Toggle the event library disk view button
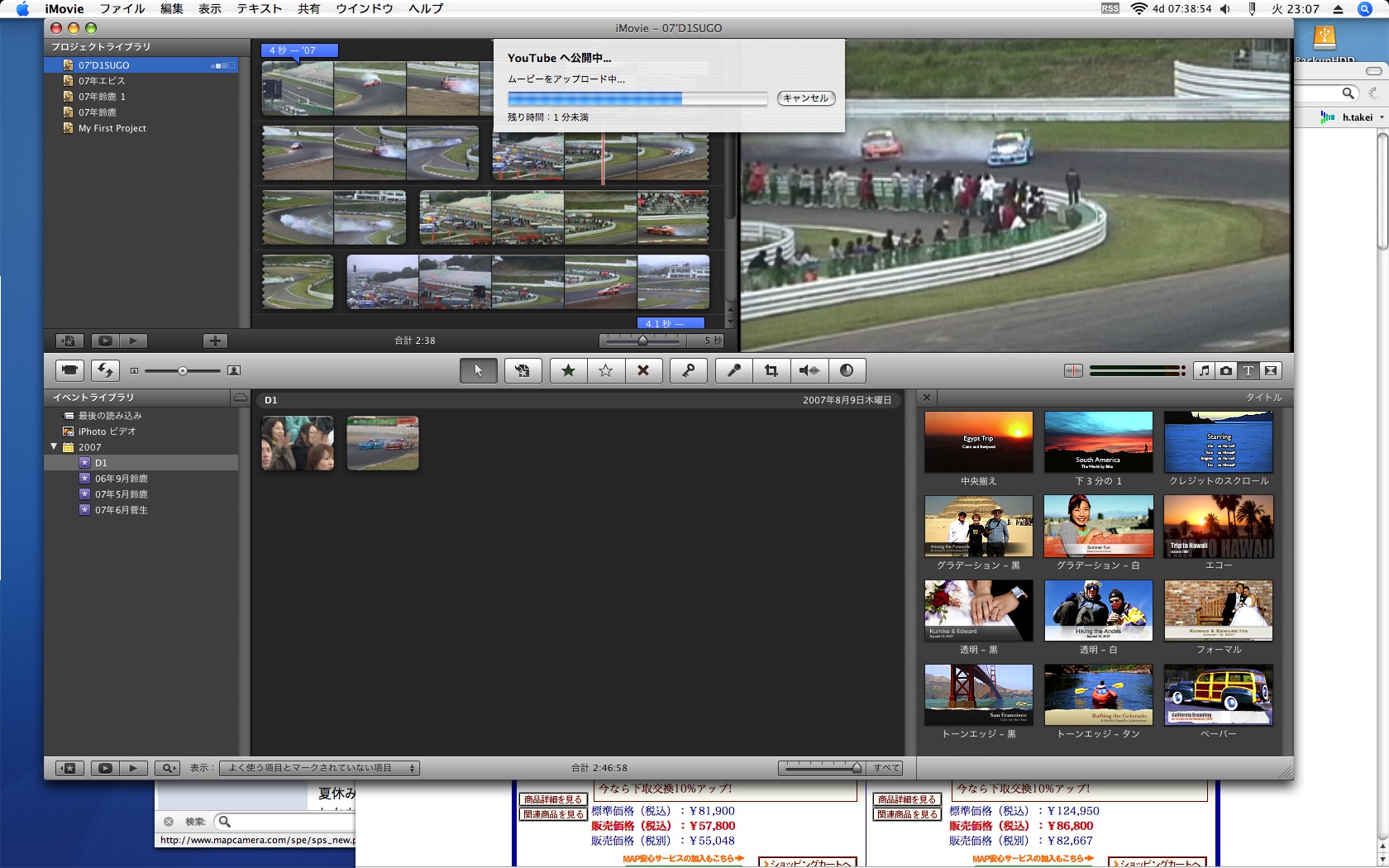 pos(241,398)
